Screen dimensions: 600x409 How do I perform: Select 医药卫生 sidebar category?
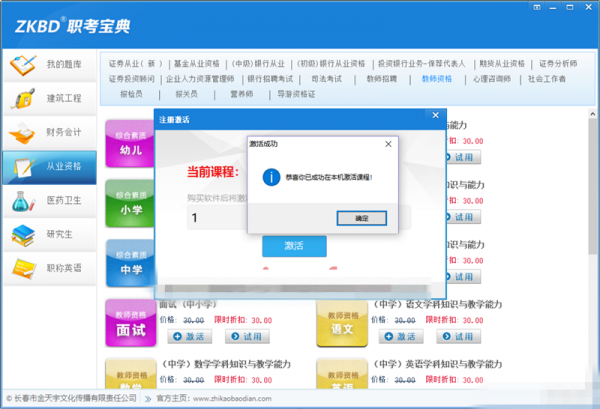(x=50, y=200)
